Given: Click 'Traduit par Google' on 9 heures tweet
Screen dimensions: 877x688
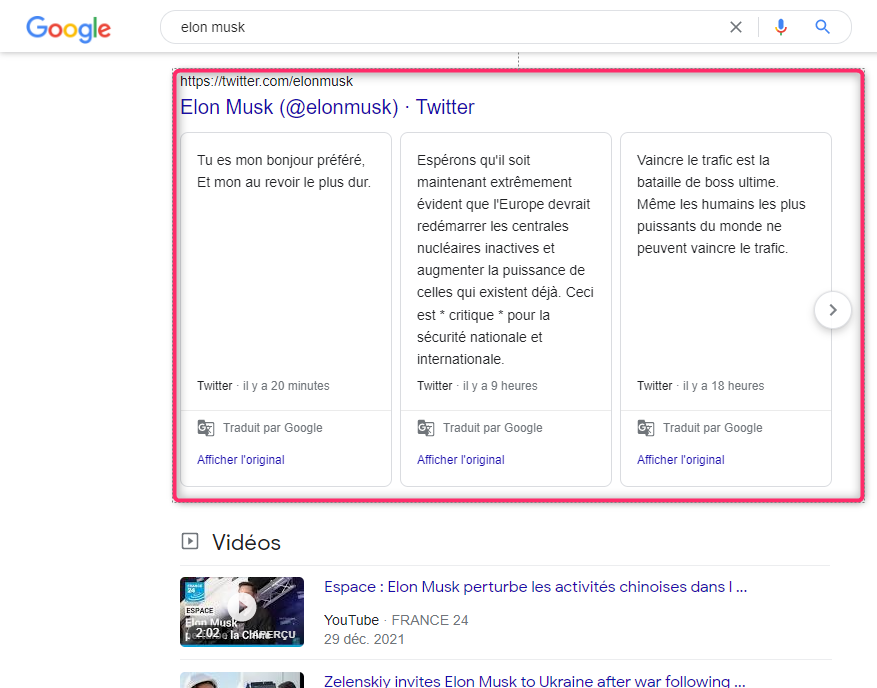Looking at the screenshot, I should 493,428.
